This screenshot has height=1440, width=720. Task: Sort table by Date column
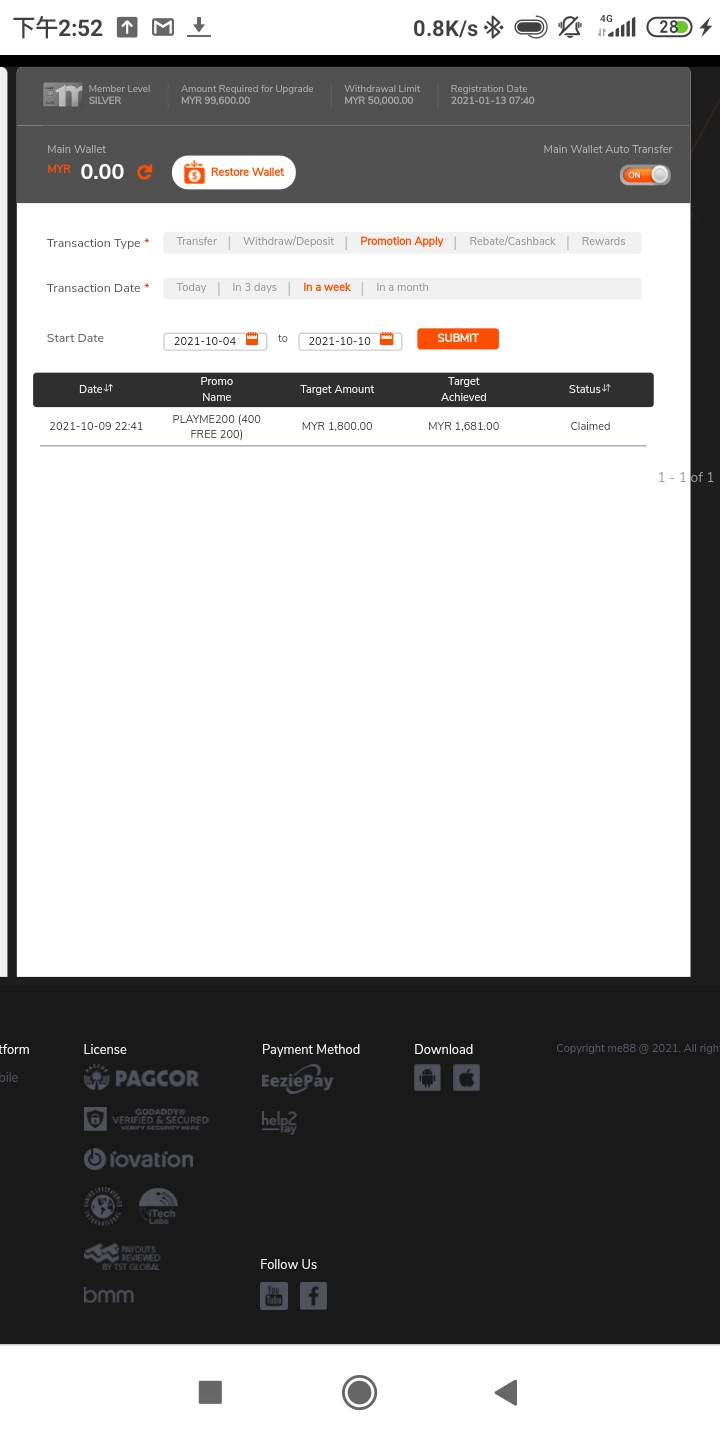(97, 389)
